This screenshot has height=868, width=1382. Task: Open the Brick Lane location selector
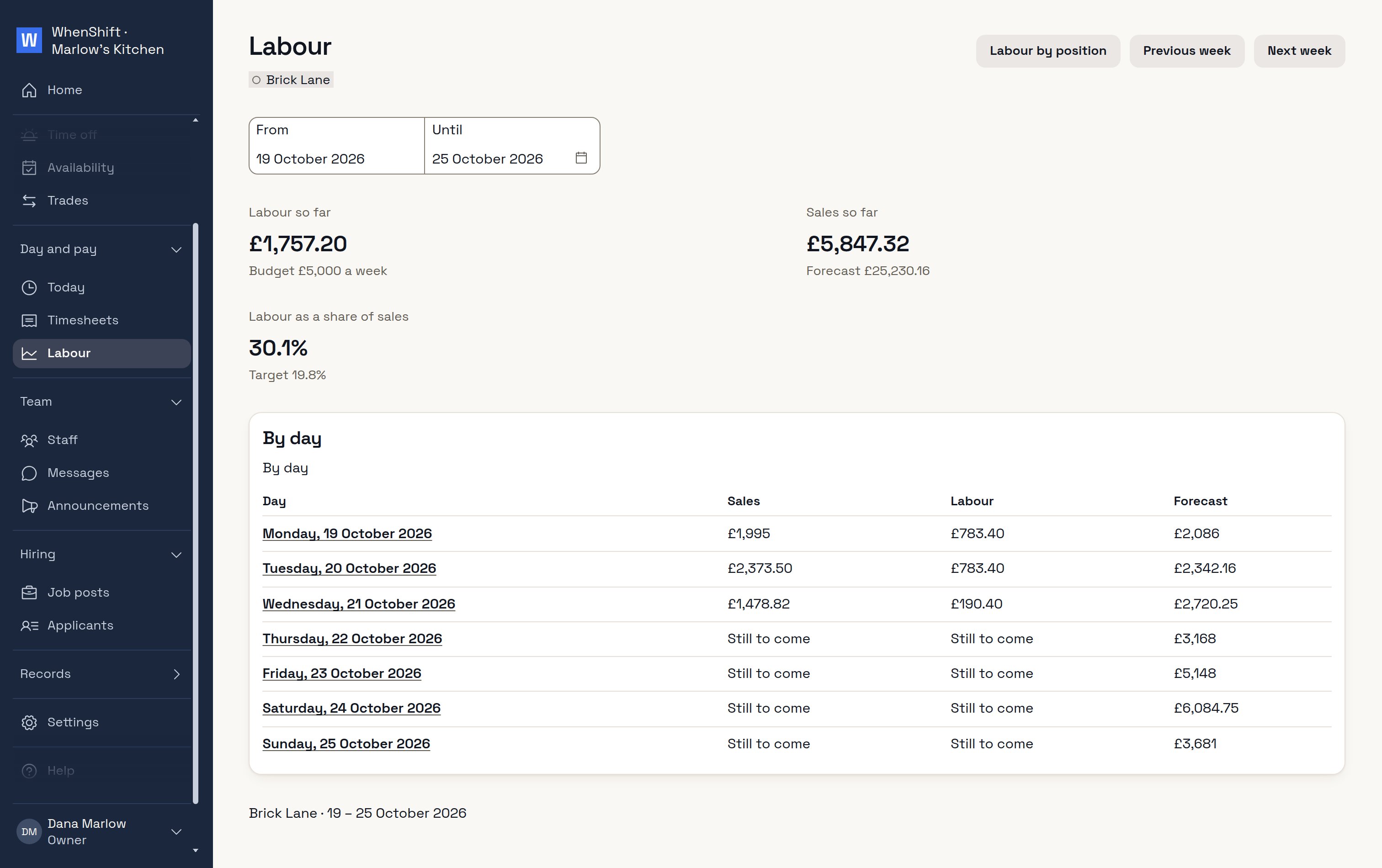point(291,80)
